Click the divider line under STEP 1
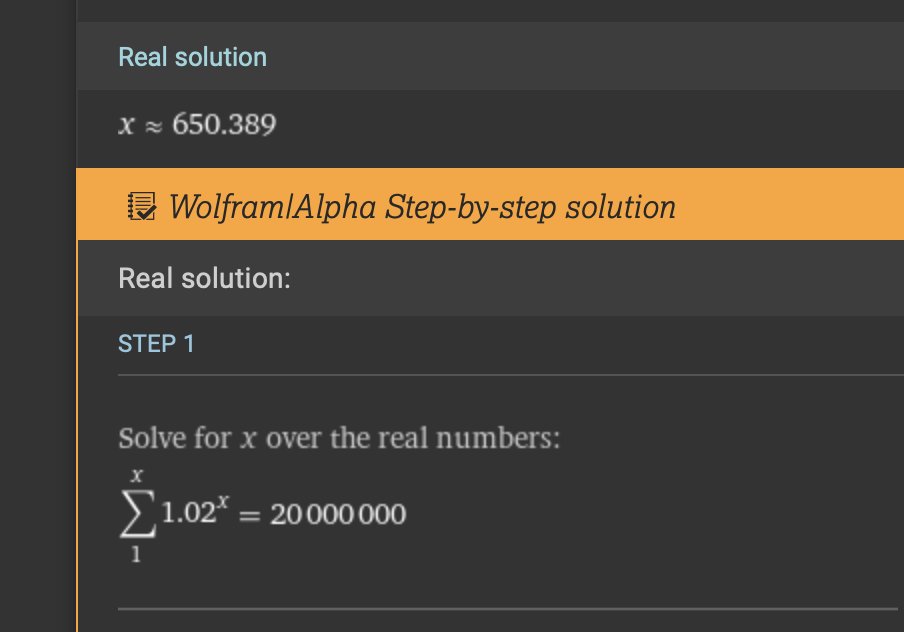This screenshot has height=632, width=904. click(511, 375)
